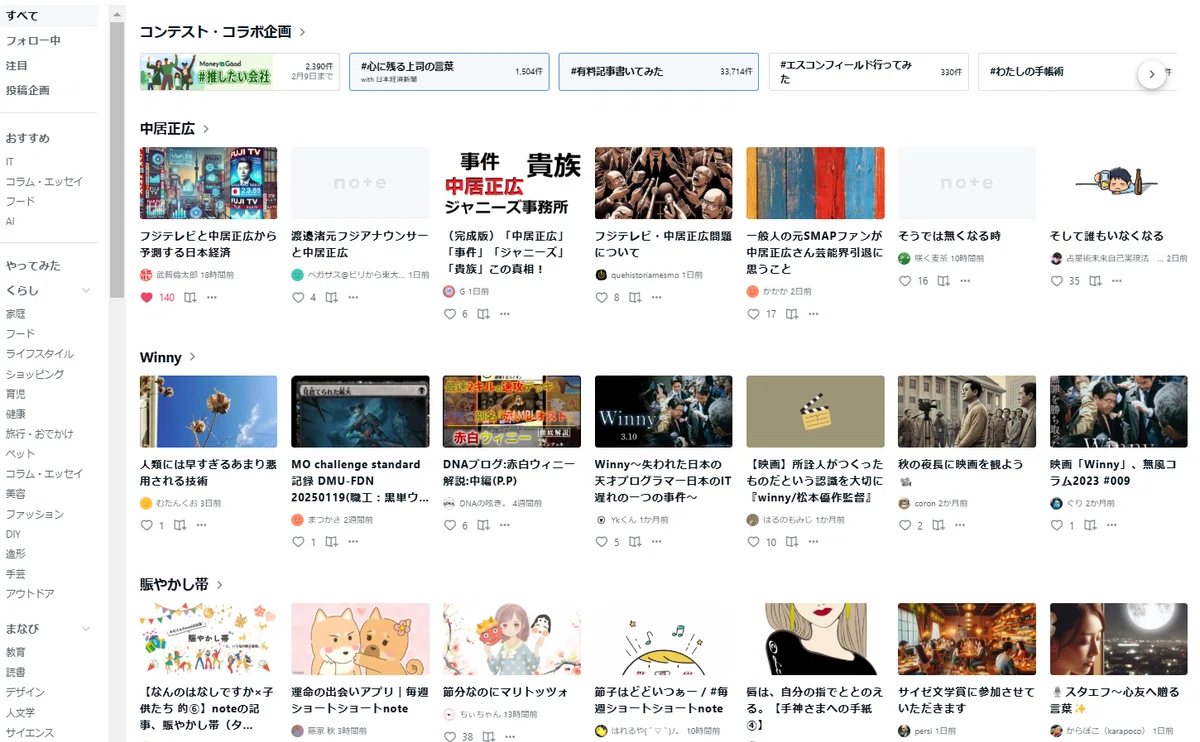Like the 人類には早すぎるあまり悪用される技術 article
The width and height of the screenshot is (1200, 742).
coord(147,525)
